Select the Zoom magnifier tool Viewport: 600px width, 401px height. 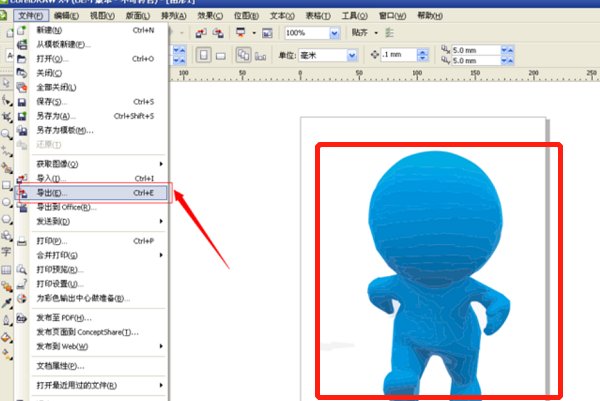[x=6, y=134]
